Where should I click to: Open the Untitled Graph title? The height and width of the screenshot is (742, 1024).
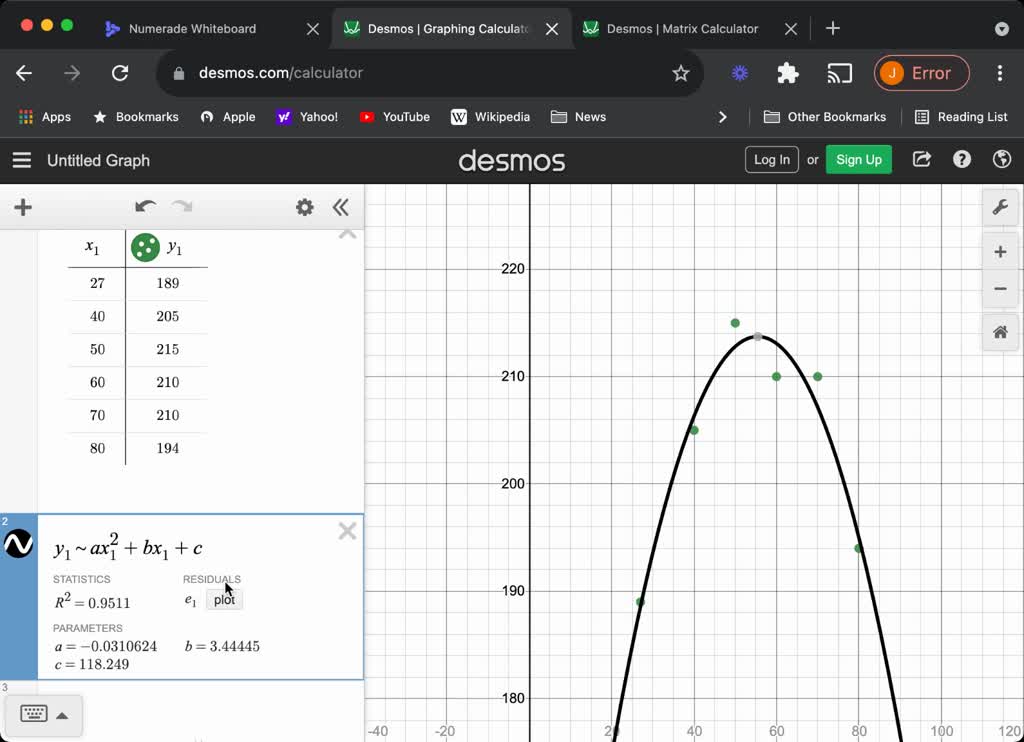99,161
